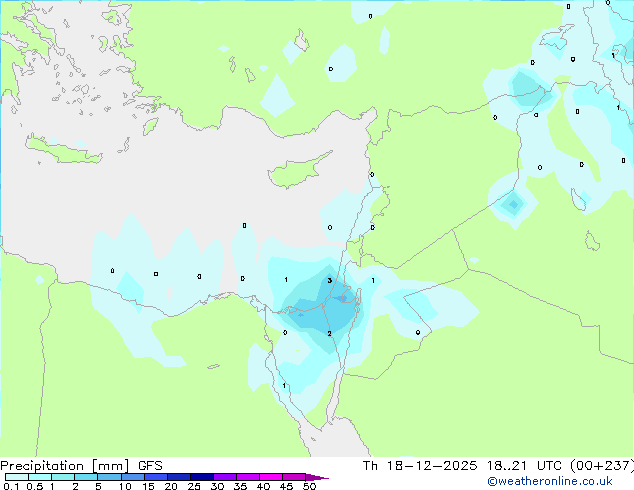Click the '50' legend scale label

[309, 486]
